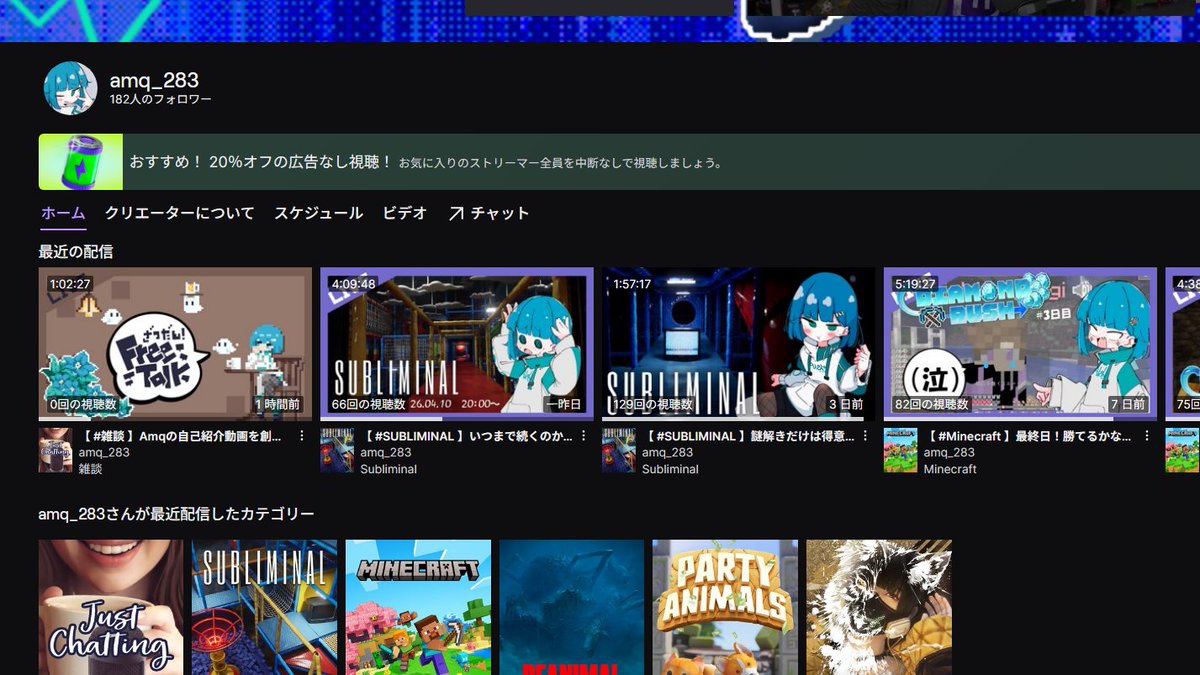1200x675 pixels.
Task: Click the 182人のフォロワー follower count
Action: tap(161, 100)
